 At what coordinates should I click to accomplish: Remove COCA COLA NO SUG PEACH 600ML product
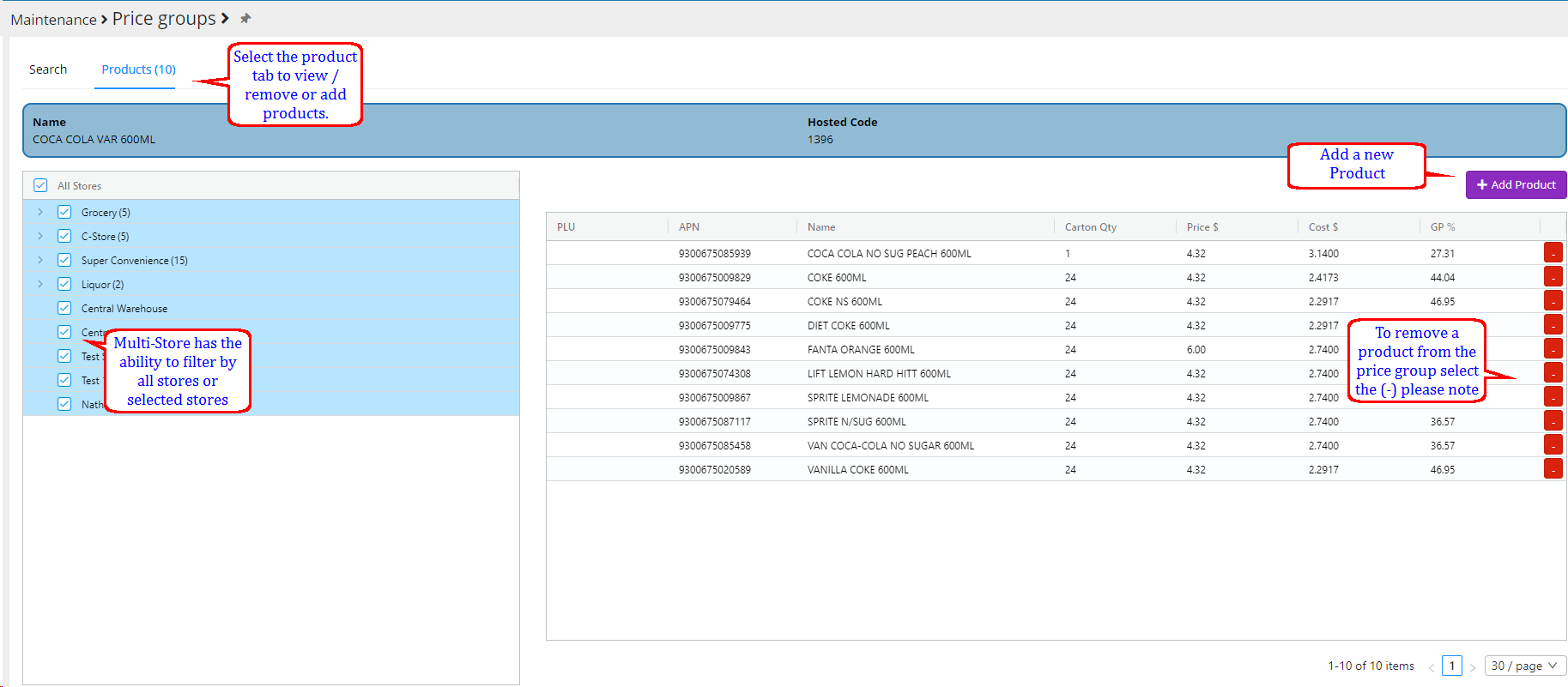pyautogui.click(x=1553, y=253)
